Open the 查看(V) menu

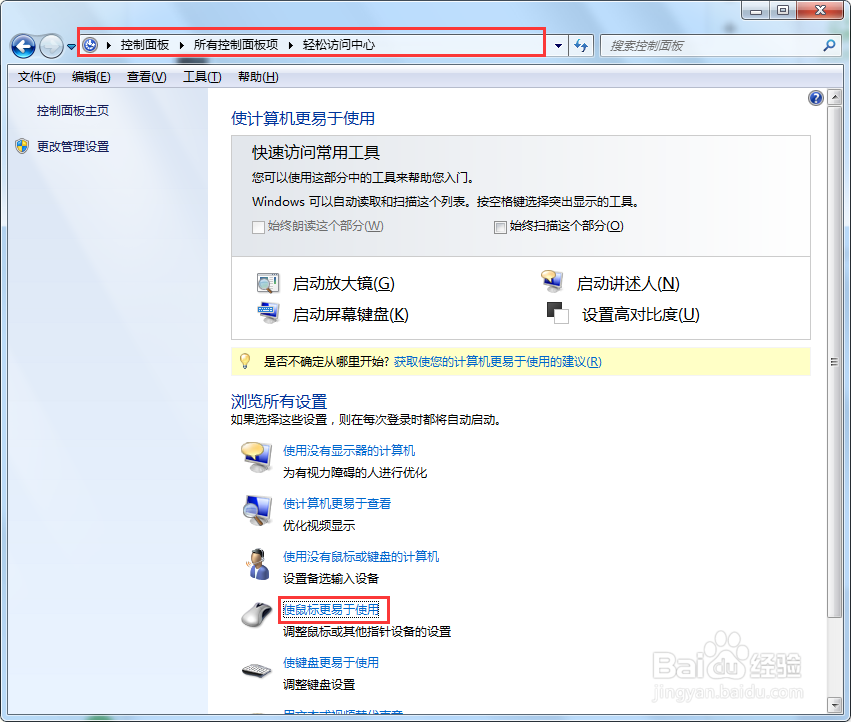click(147, 77)
